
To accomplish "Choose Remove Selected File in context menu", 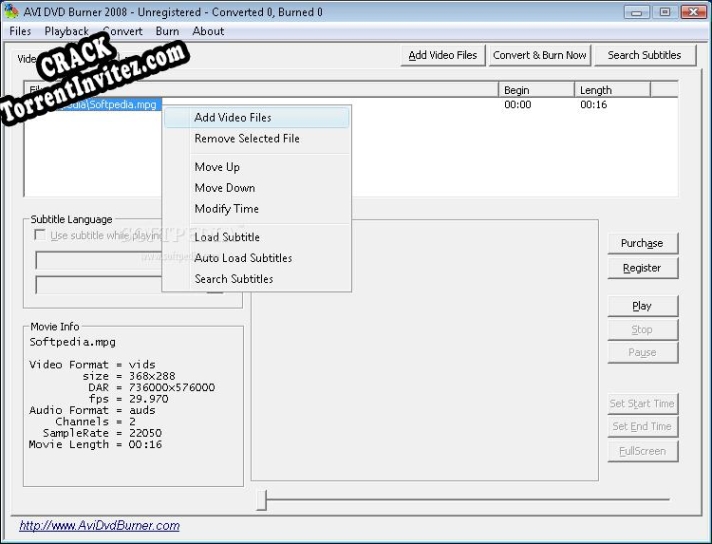I will 257,138.
